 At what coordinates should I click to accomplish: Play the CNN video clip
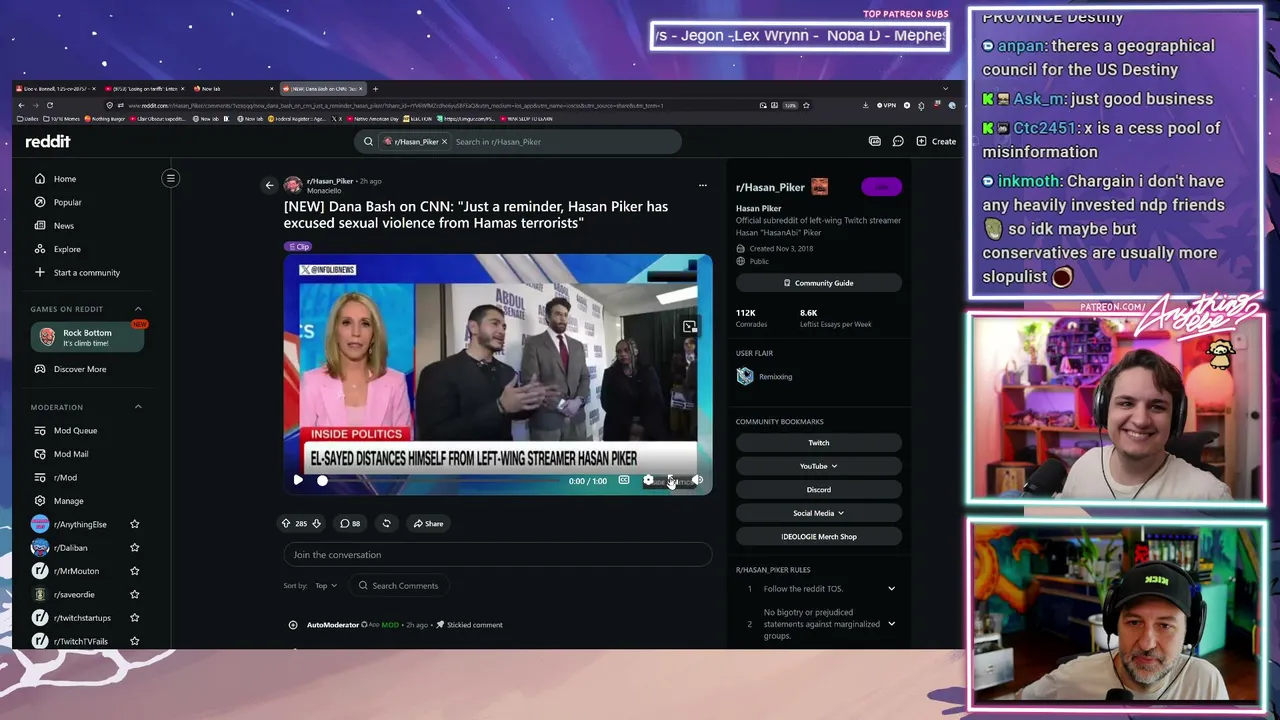pos(298,481)
